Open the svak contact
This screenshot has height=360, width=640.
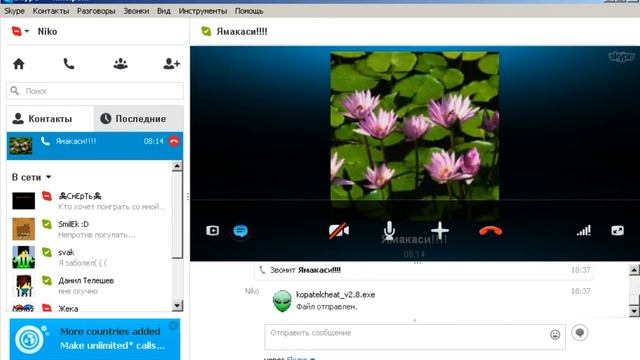91,257
